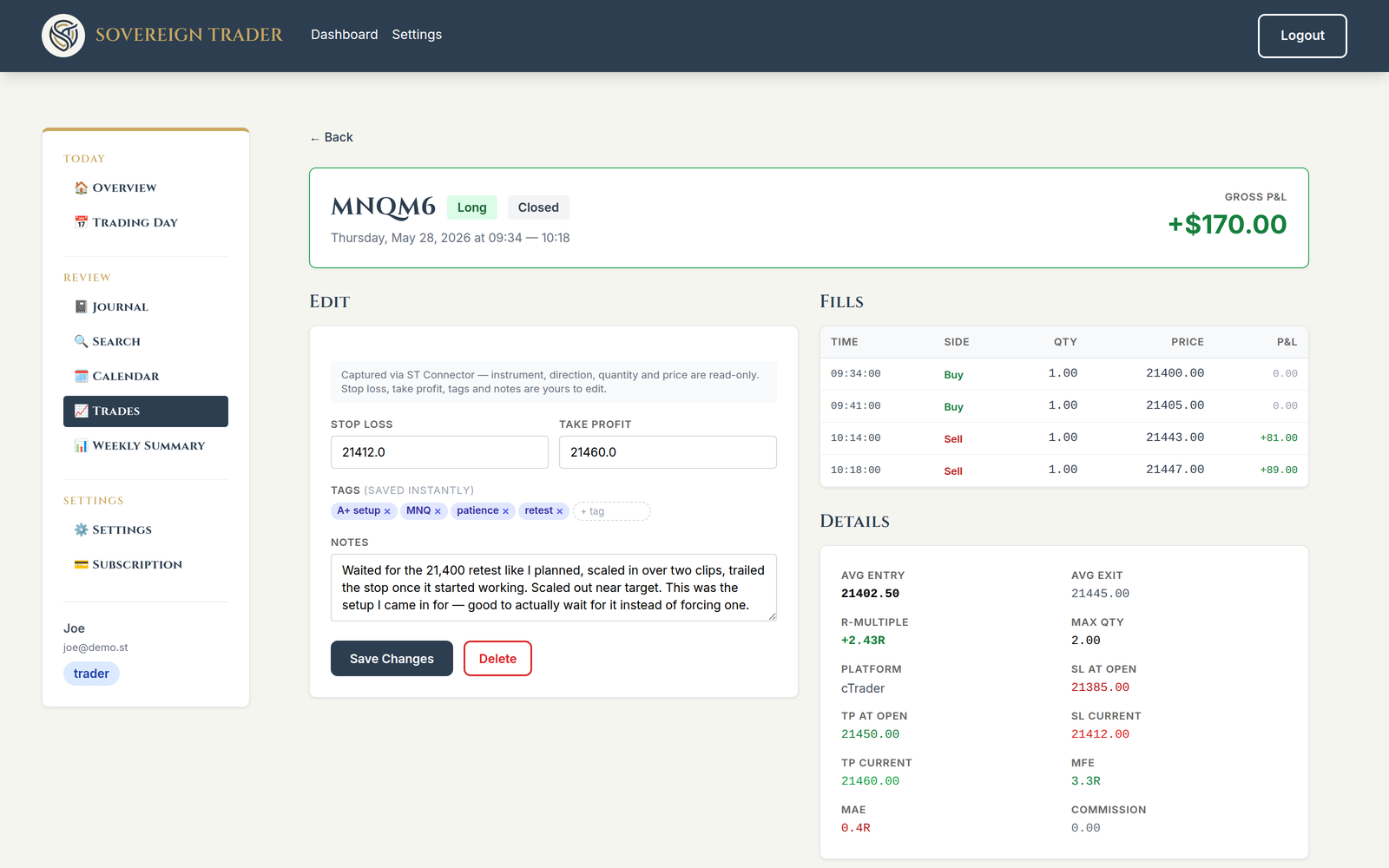
Task: Click the SL at Open value 21385.00
Action: [x=1100, y=687]
